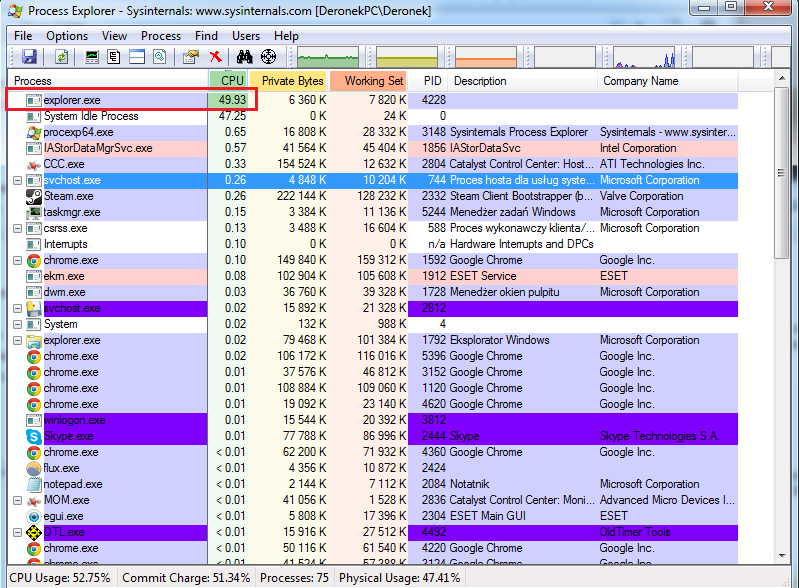
Task: Select the procexp64.exe process icon
Action: pyautogui.click(x=34, y=132)
